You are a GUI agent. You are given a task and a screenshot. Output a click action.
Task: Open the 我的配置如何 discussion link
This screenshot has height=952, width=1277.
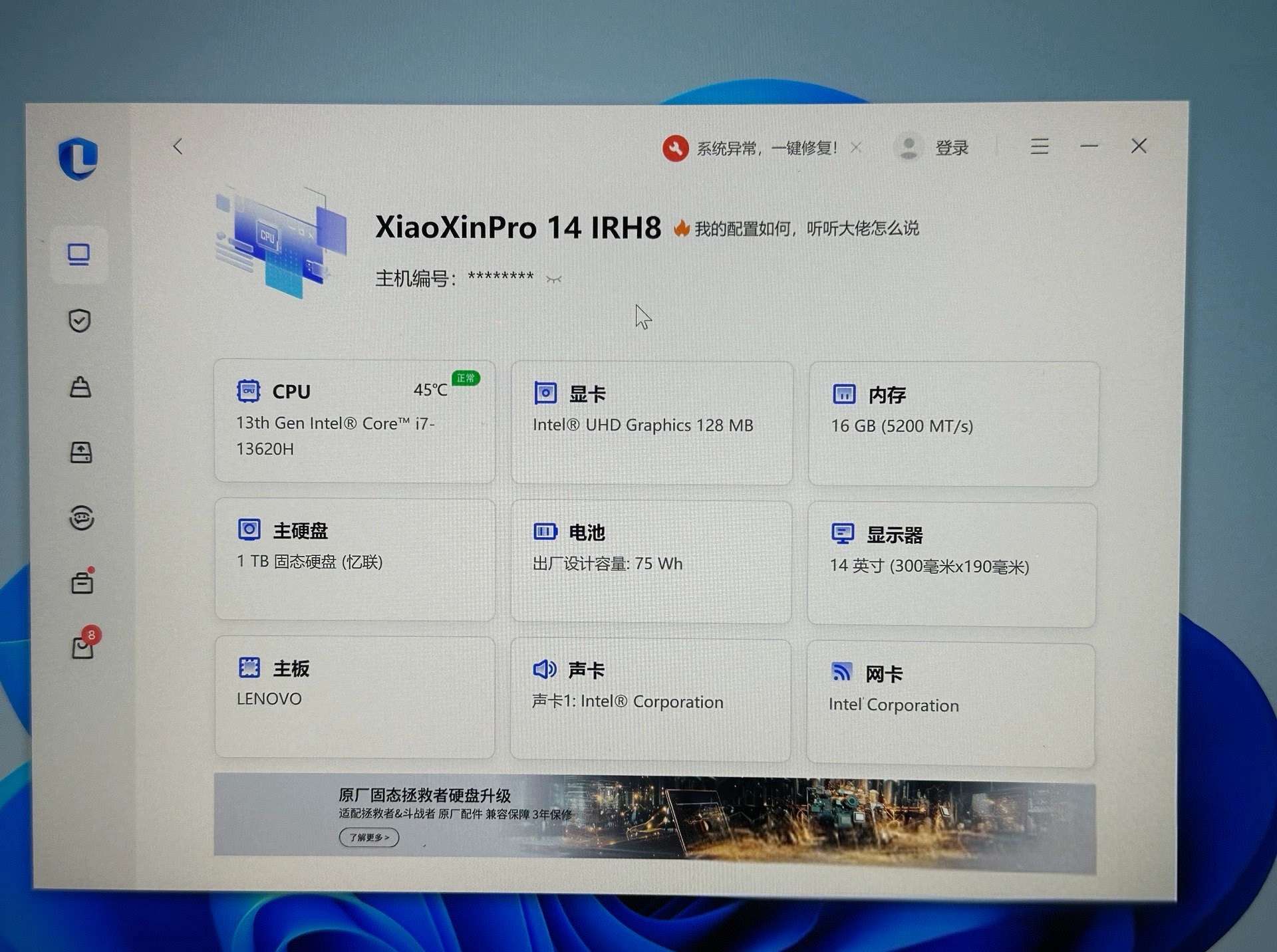click(806, 229)
